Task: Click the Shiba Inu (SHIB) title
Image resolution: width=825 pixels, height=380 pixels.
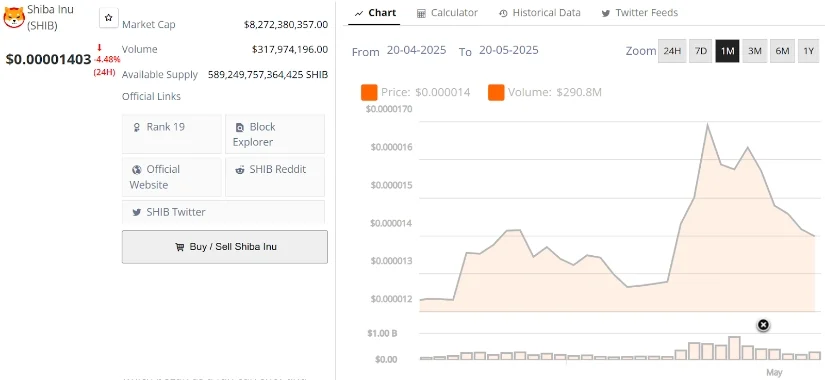Action: pyautogui.click(x=51, y=17)
